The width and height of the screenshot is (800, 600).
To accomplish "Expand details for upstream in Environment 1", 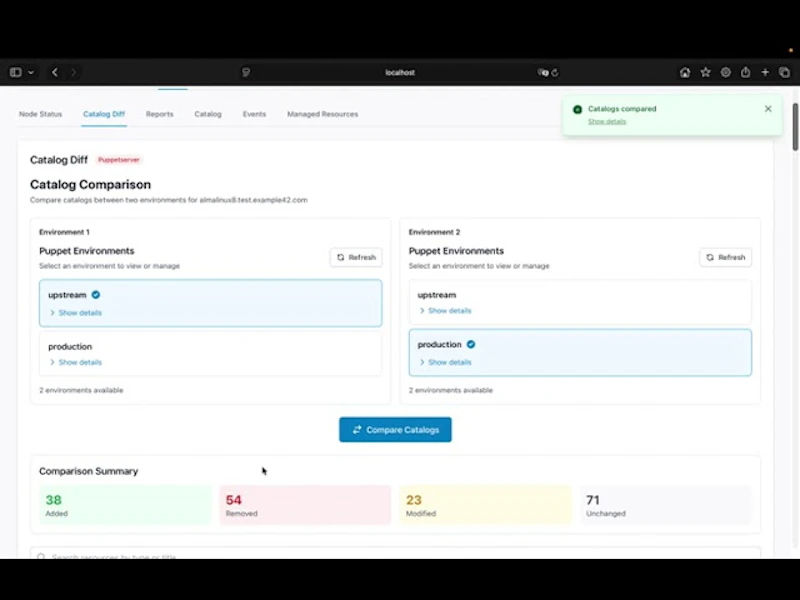I will pyautogui.click(x=76, y=313).
